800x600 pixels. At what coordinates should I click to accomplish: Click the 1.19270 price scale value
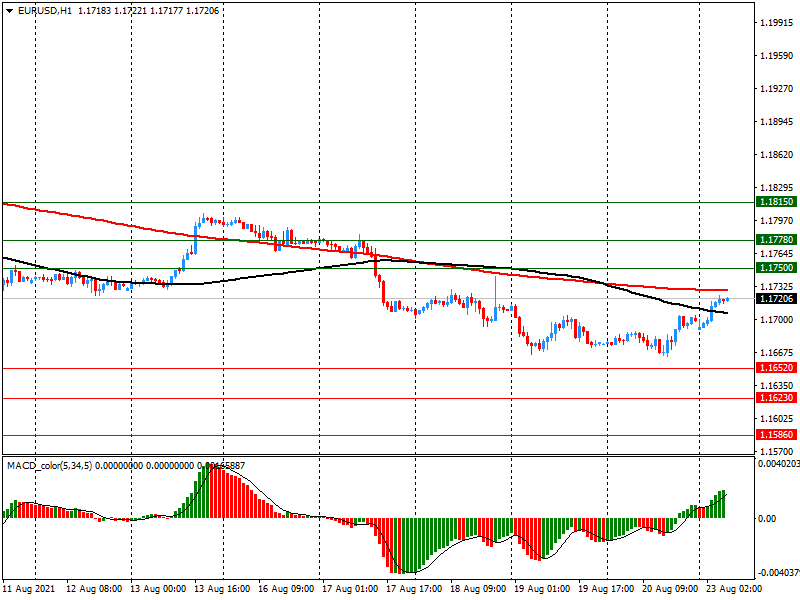[777, 89]
